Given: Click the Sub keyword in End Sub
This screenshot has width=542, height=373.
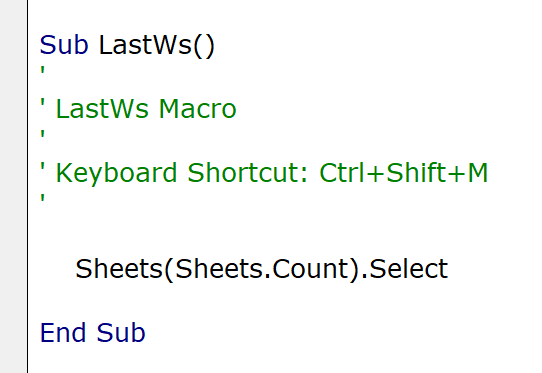Looking at the screenshot, I should point(121,333).
